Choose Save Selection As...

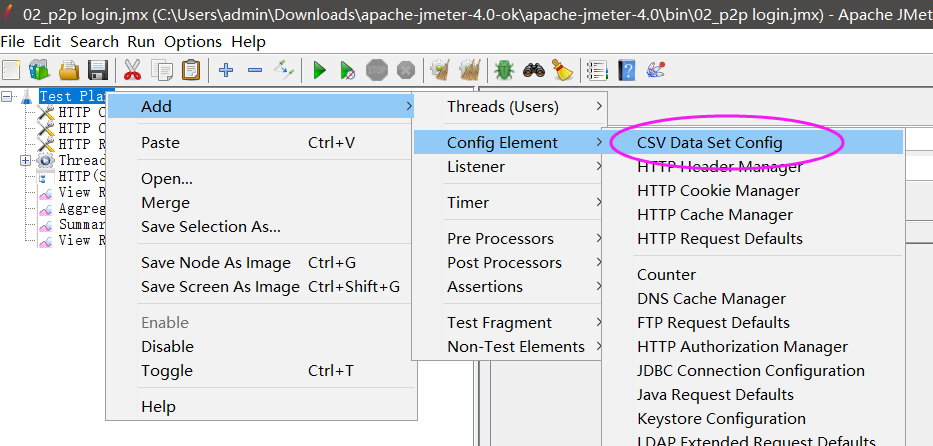click(261, 227)
